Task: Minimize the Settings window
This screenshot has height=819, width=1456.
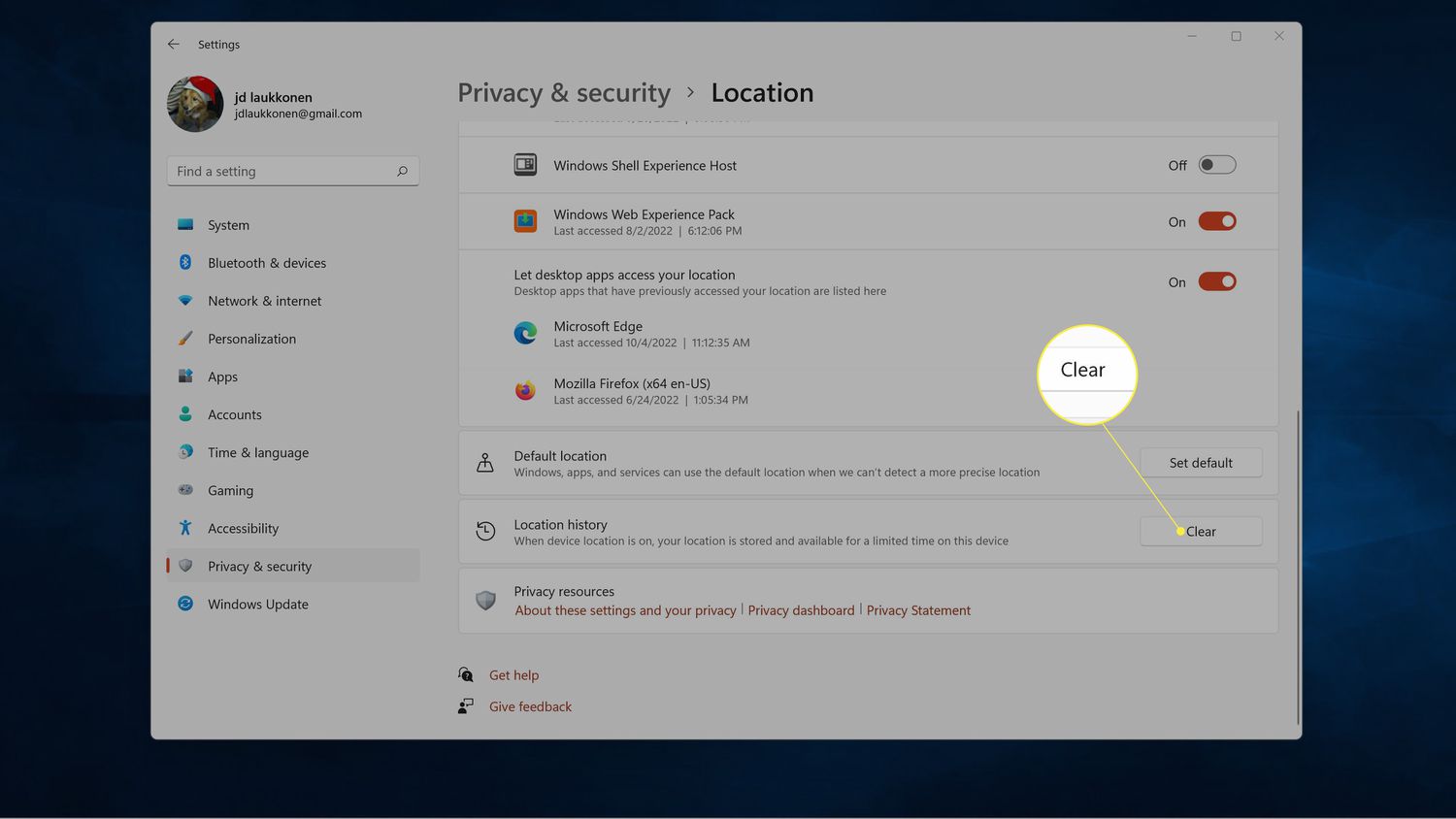Action: [1192, 36]
